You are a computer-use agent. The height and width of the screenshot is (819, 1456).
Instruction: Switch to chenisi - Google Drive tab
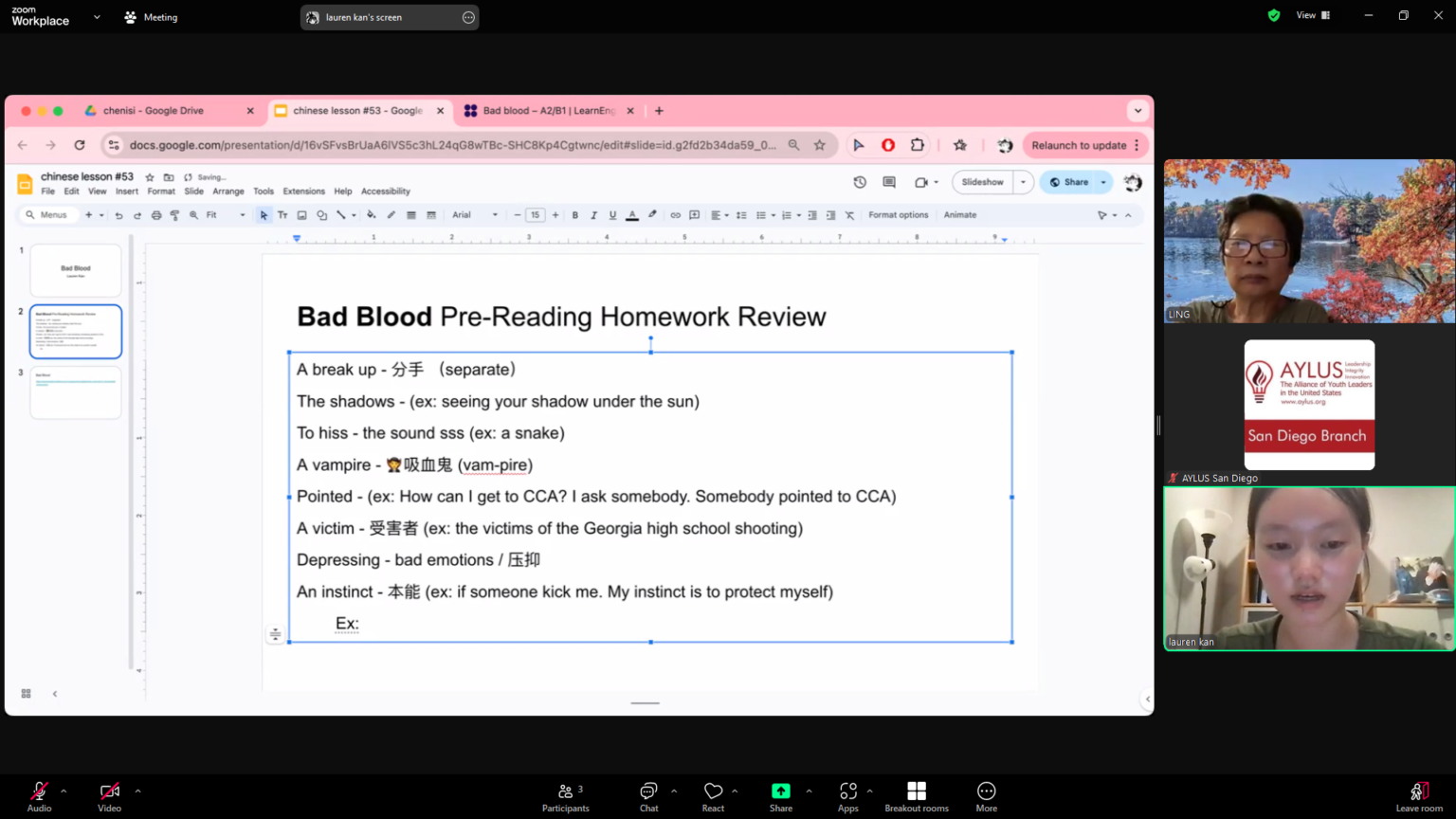[169, 111]
